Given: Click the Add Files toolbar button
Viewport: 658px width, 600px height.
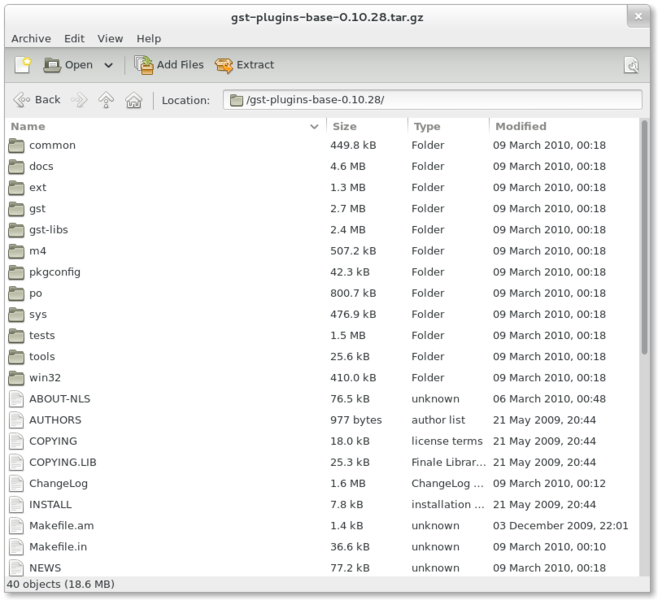Looking at the screenshot, I should click(169, 65).
